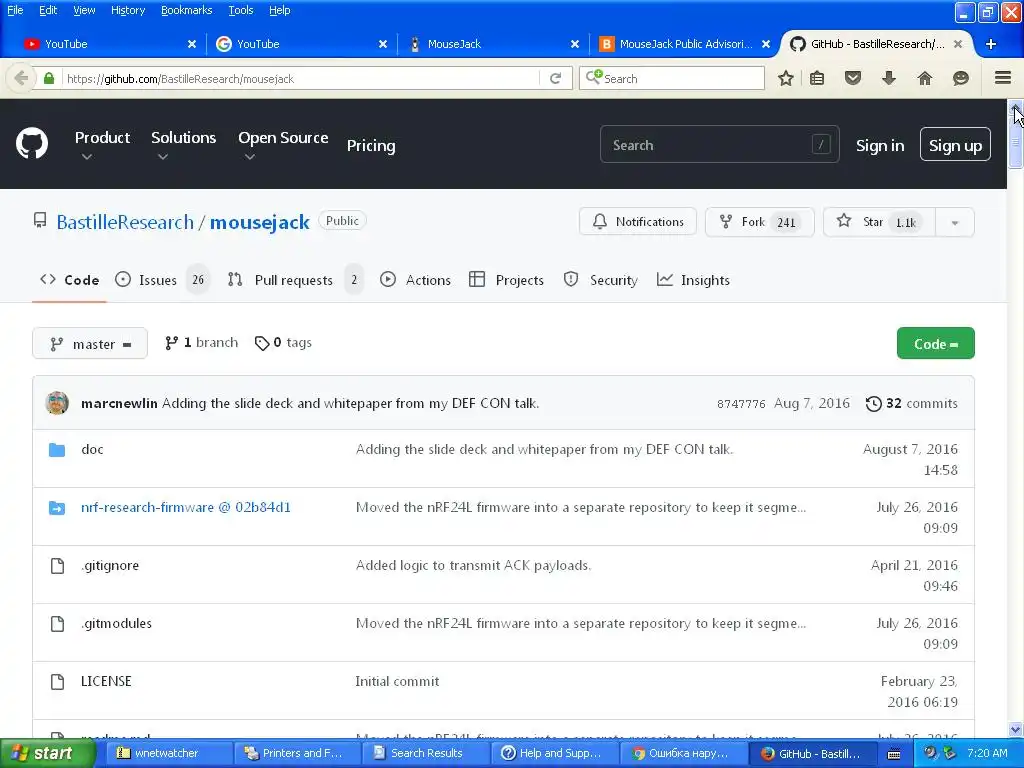Close the MouseJack Public Advisories tab
Image resolution: width=1024 pixels, height=768 pixels.
click(x=766, y=44)
